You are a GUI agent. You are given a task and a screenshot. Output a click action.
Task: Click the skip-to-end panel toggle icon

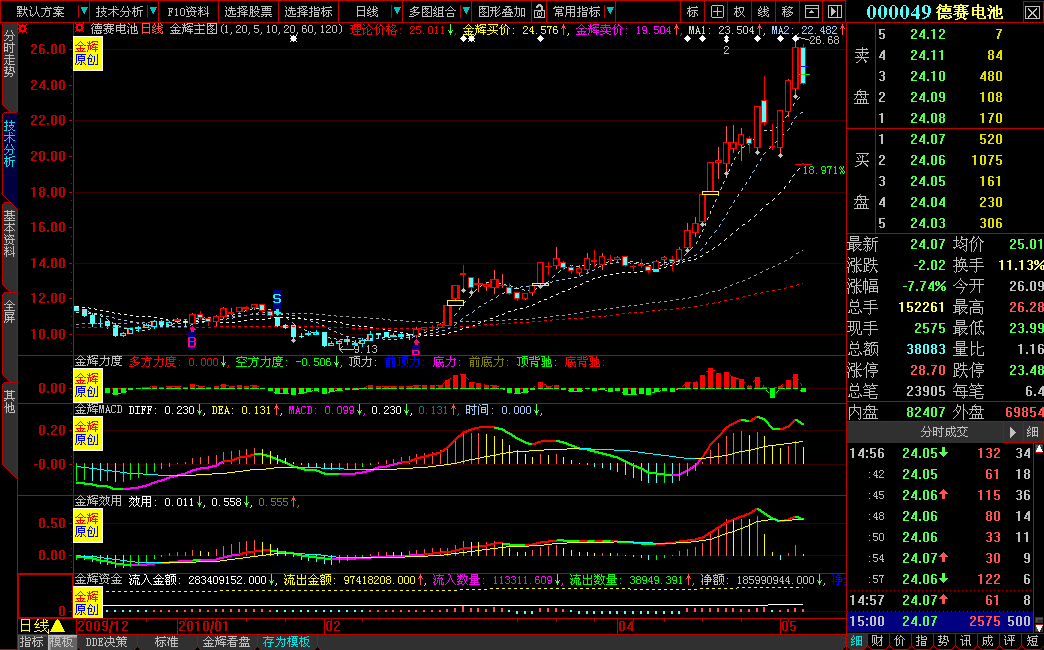[834, 11]
